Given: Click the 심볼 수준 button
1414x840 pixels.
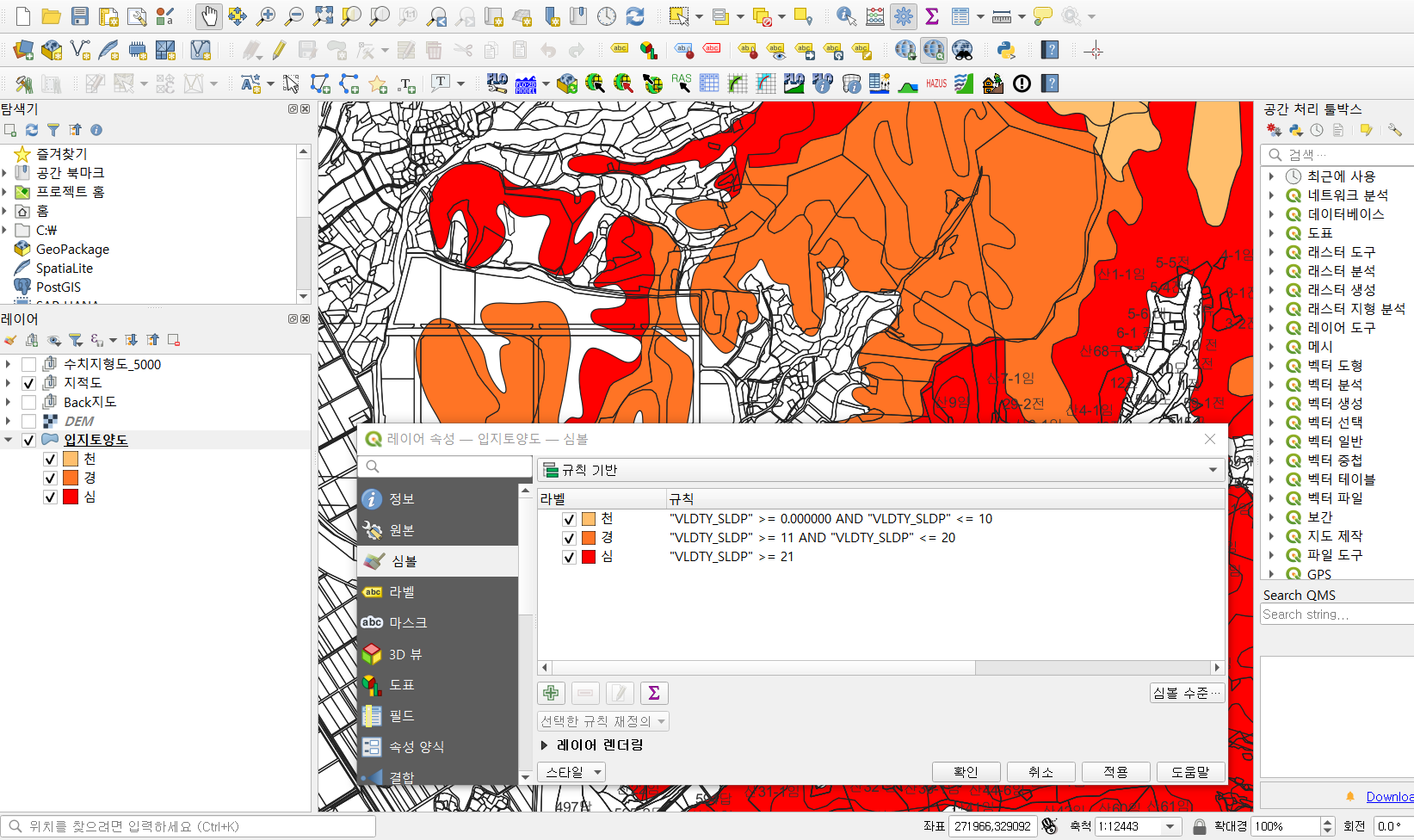Looking at the screenshot, I should (x=1188, y=693).
